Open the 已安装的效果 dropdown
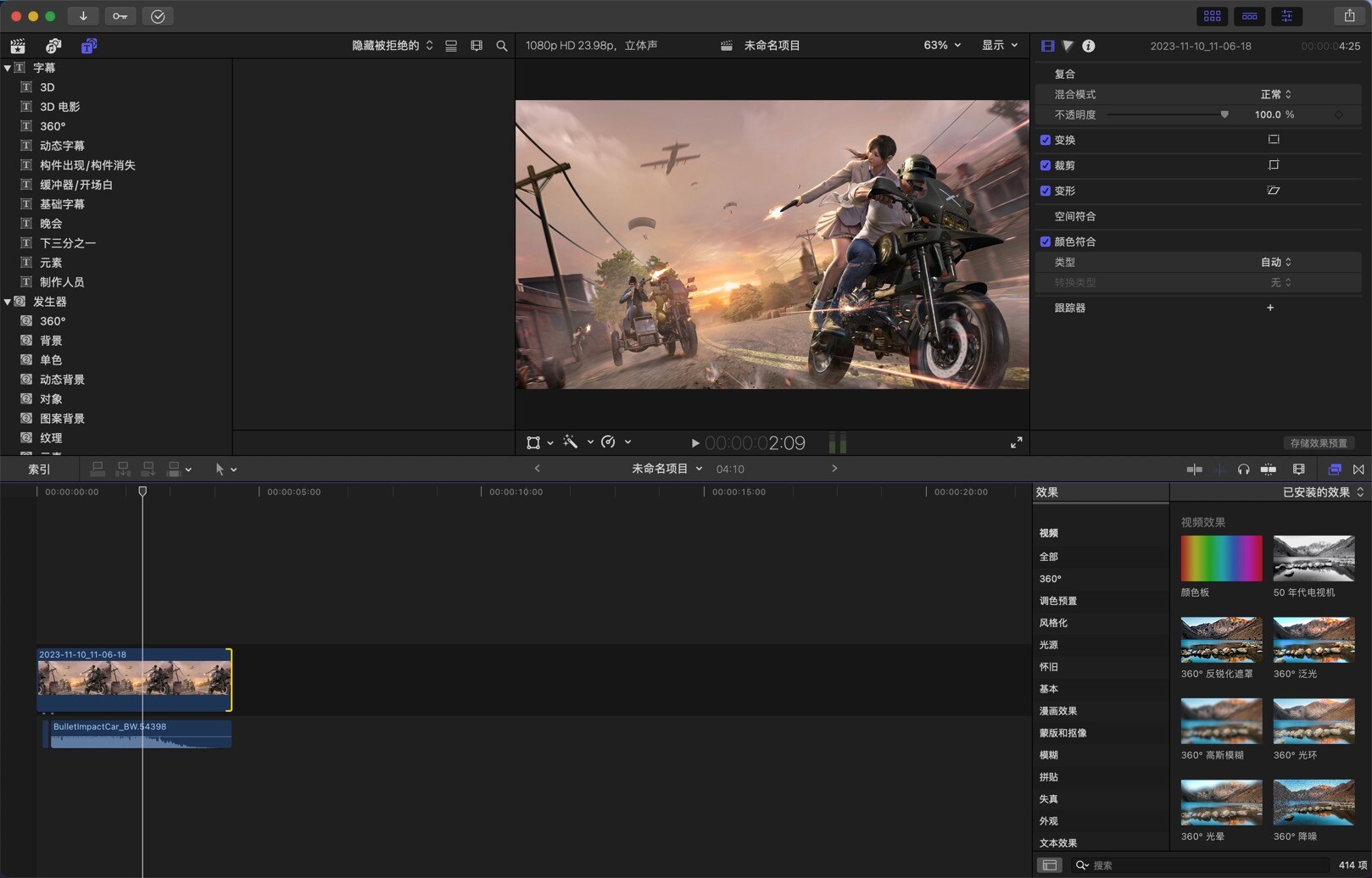 coord(1323,492)
